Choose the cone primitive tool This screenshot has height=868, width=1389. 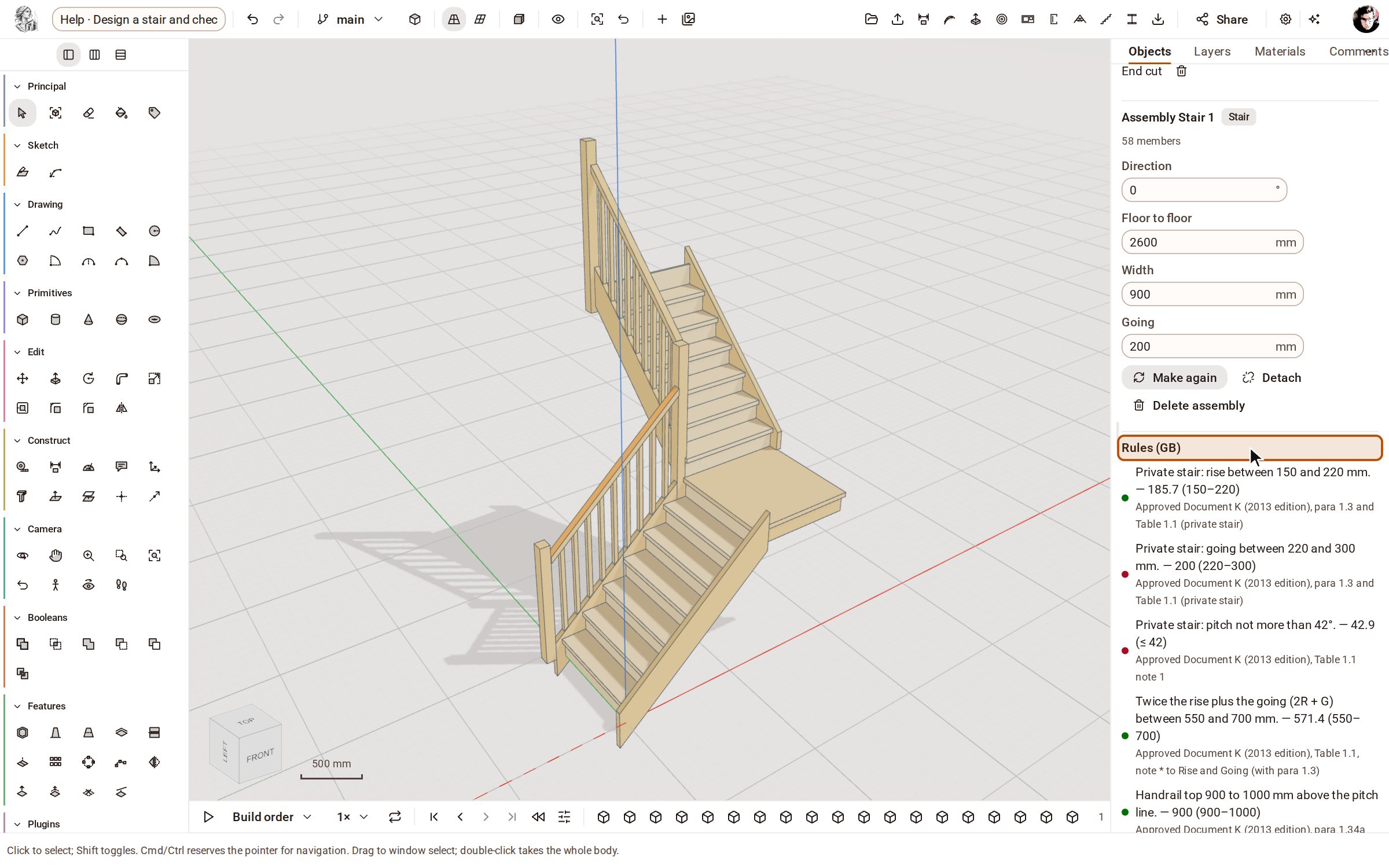point(89,319)
